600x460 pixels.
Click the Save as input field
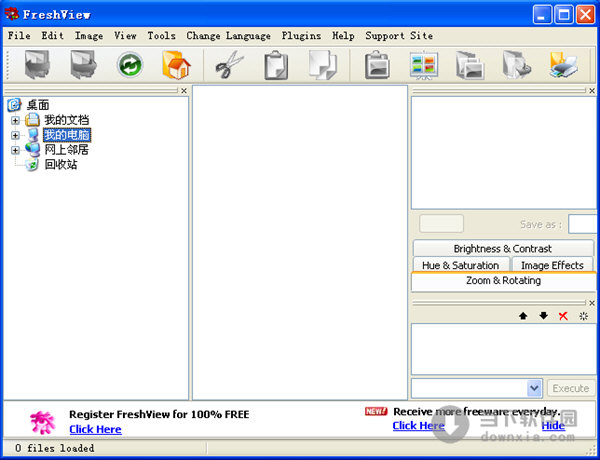tap(582, 224)
